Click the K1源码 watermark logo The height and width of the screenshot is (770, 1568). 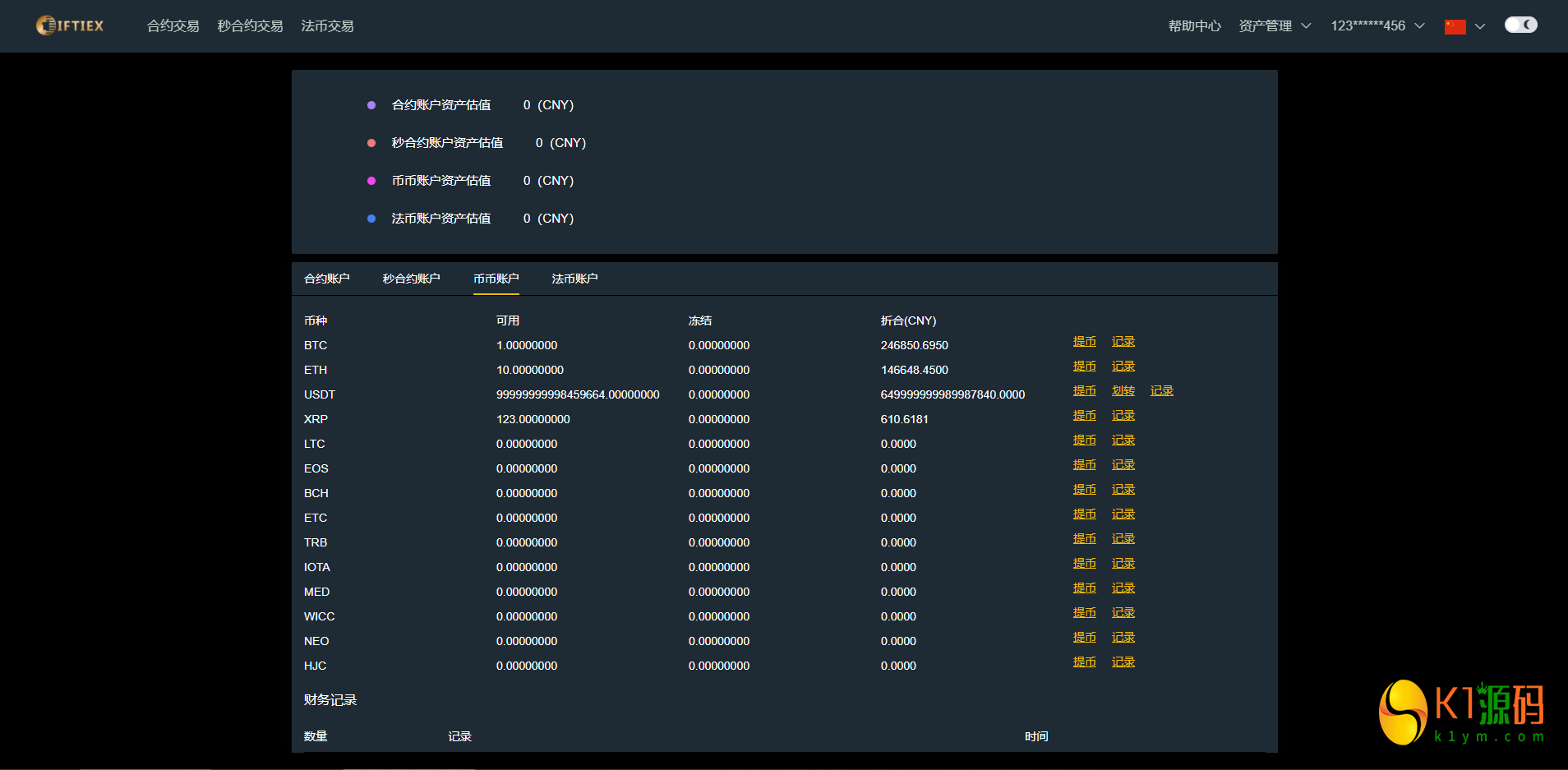pyautogui.click(x=1461, y=712)
